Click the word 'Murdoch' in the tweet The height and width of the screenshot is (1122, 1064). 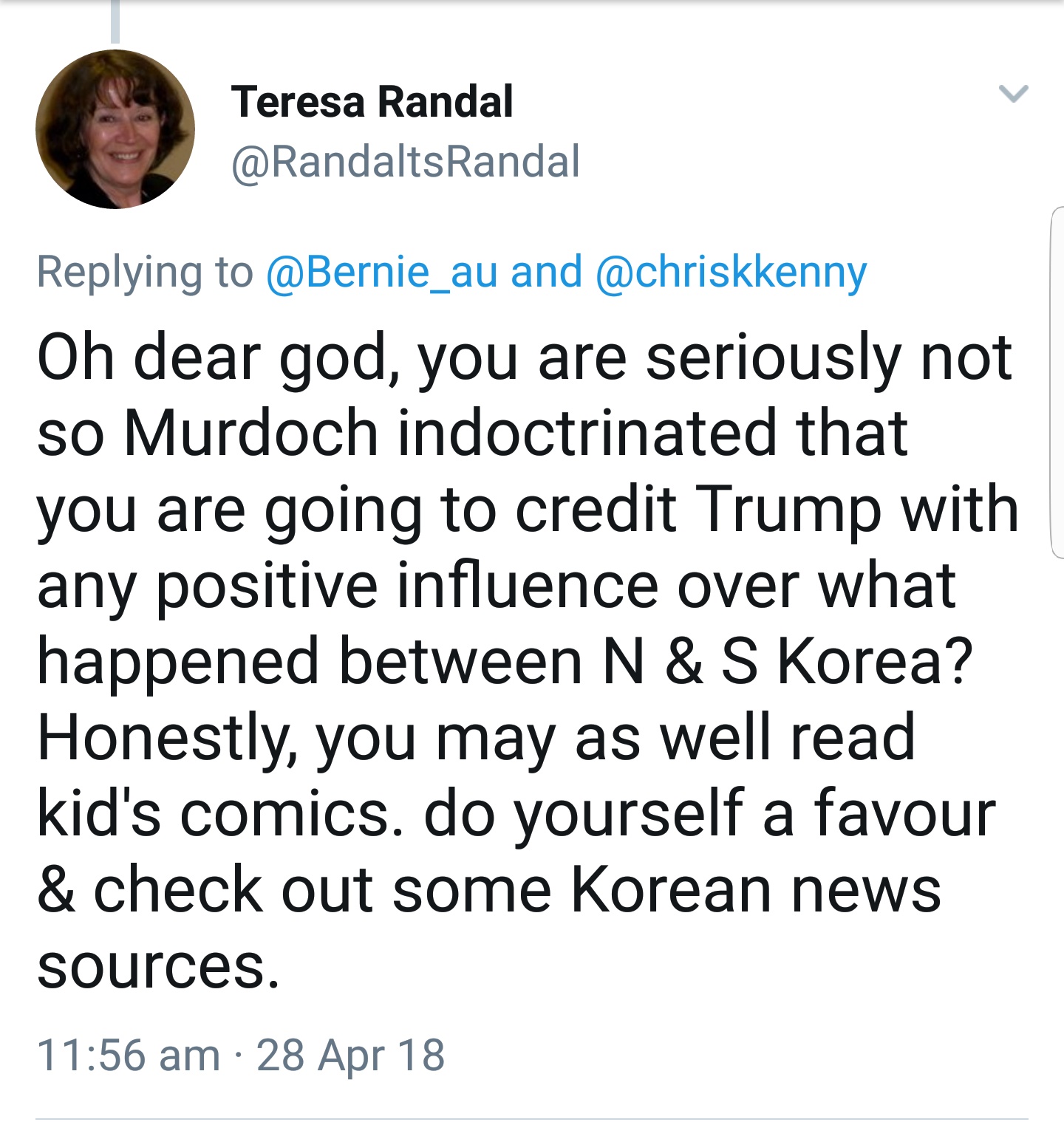pos(251,433)
